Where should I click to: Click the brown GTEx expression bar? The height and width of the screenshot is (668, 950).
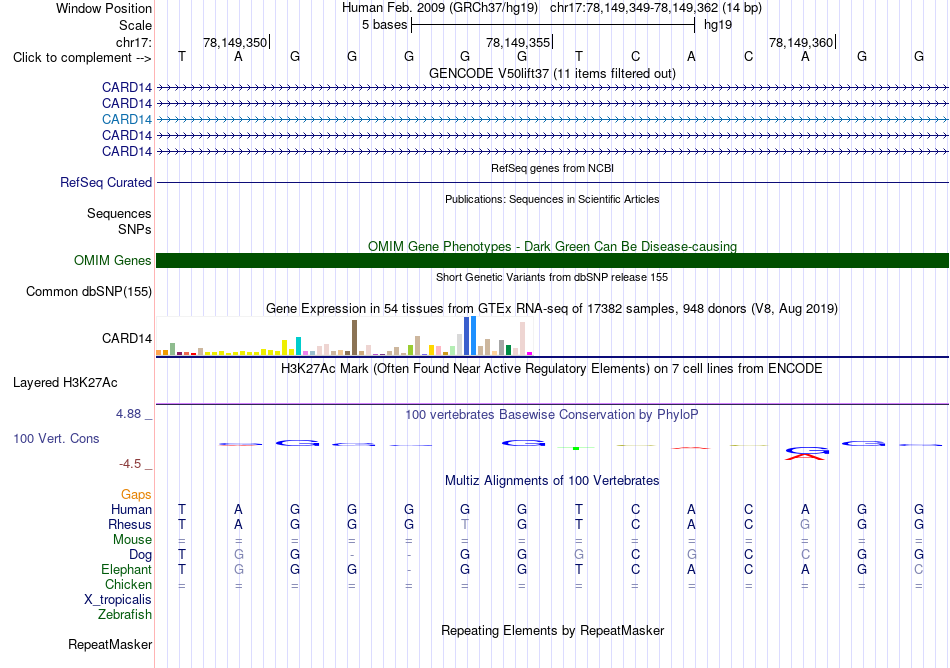tap(354, 337)
